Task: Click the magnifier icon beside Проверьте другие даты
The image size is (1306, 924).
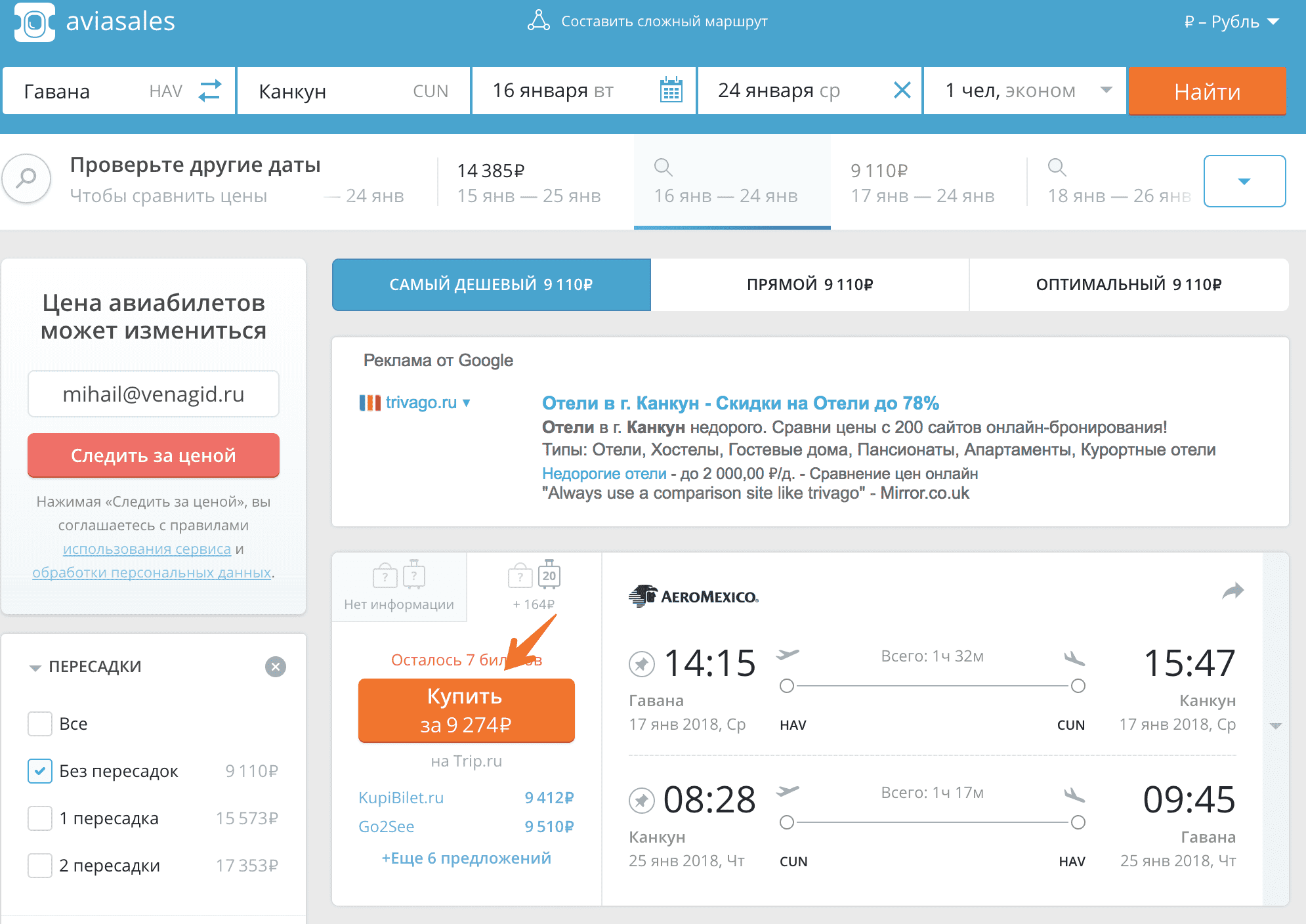Action: click(26, 178)
